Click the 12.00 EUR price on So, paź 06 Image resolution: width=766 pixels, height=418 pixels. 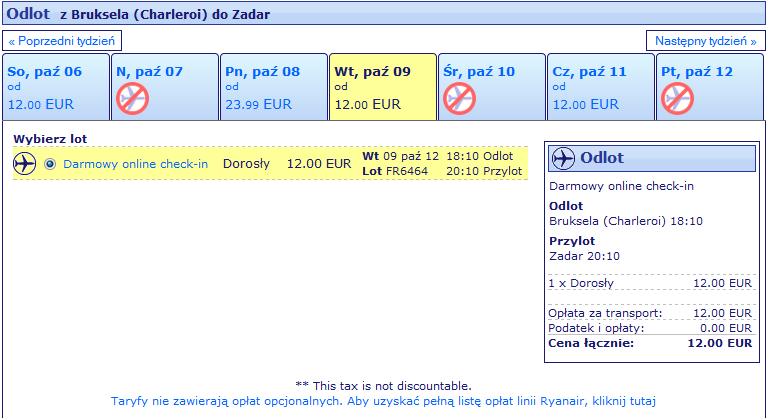pos(41,104)
